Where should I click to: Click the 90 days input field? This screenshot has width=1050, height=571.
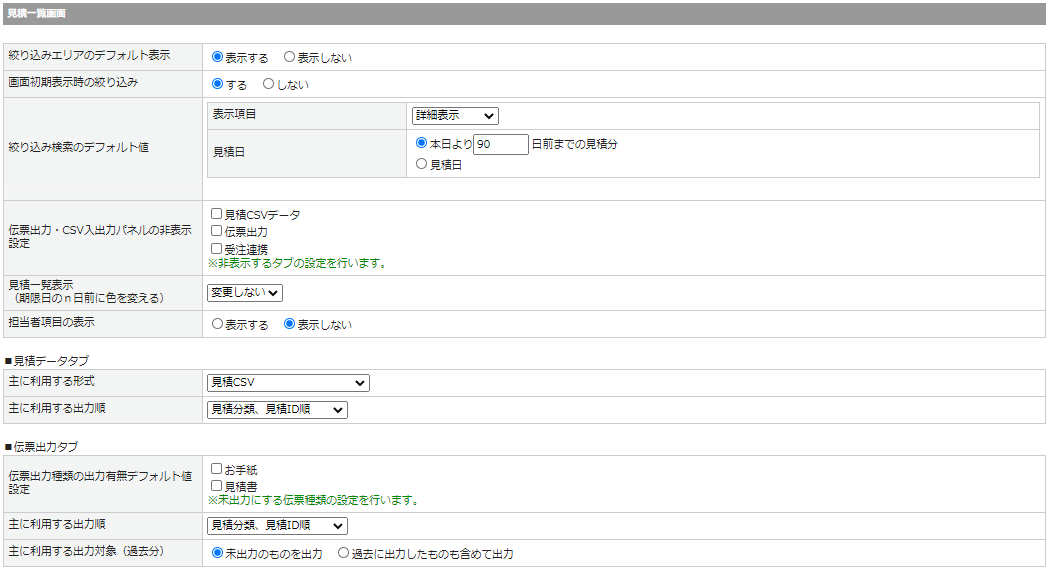(x=501, y=144)
